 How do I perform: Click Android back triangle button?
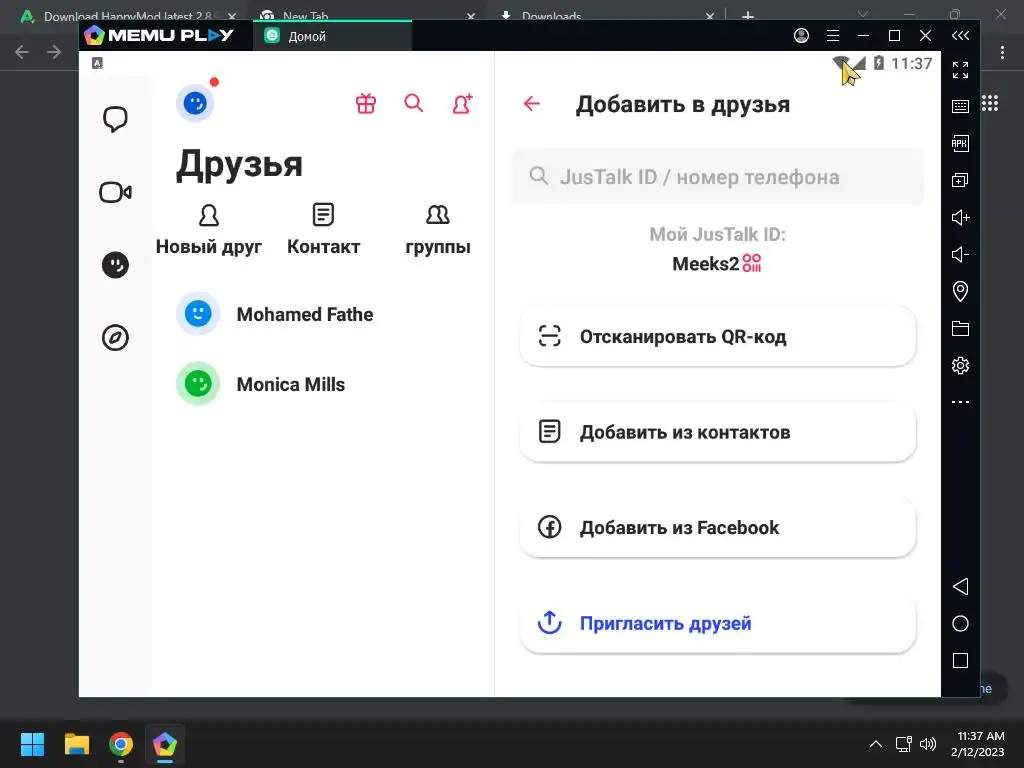click(x=960, y=586)
